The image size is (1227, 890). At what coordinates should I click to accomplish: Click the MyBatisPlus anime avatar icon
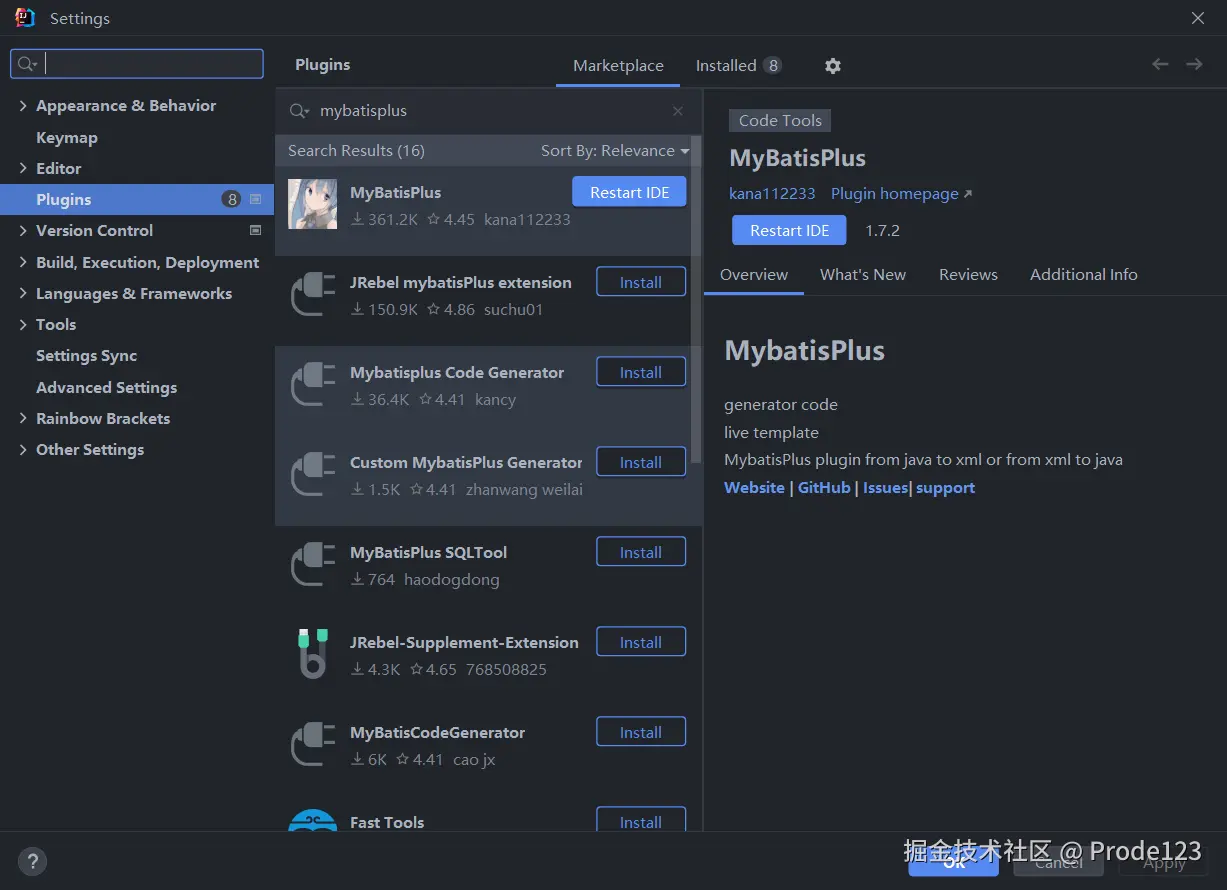pos(312,204)
